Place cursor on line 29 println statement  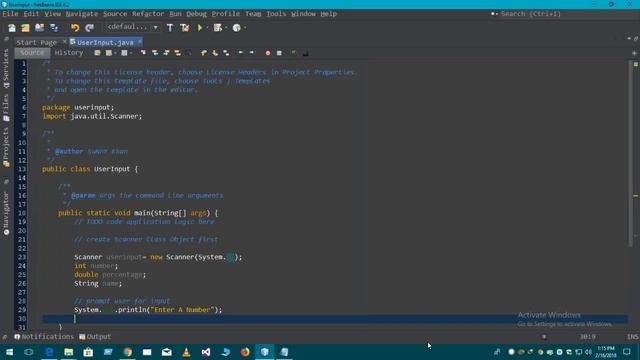[x=148, y=310]
